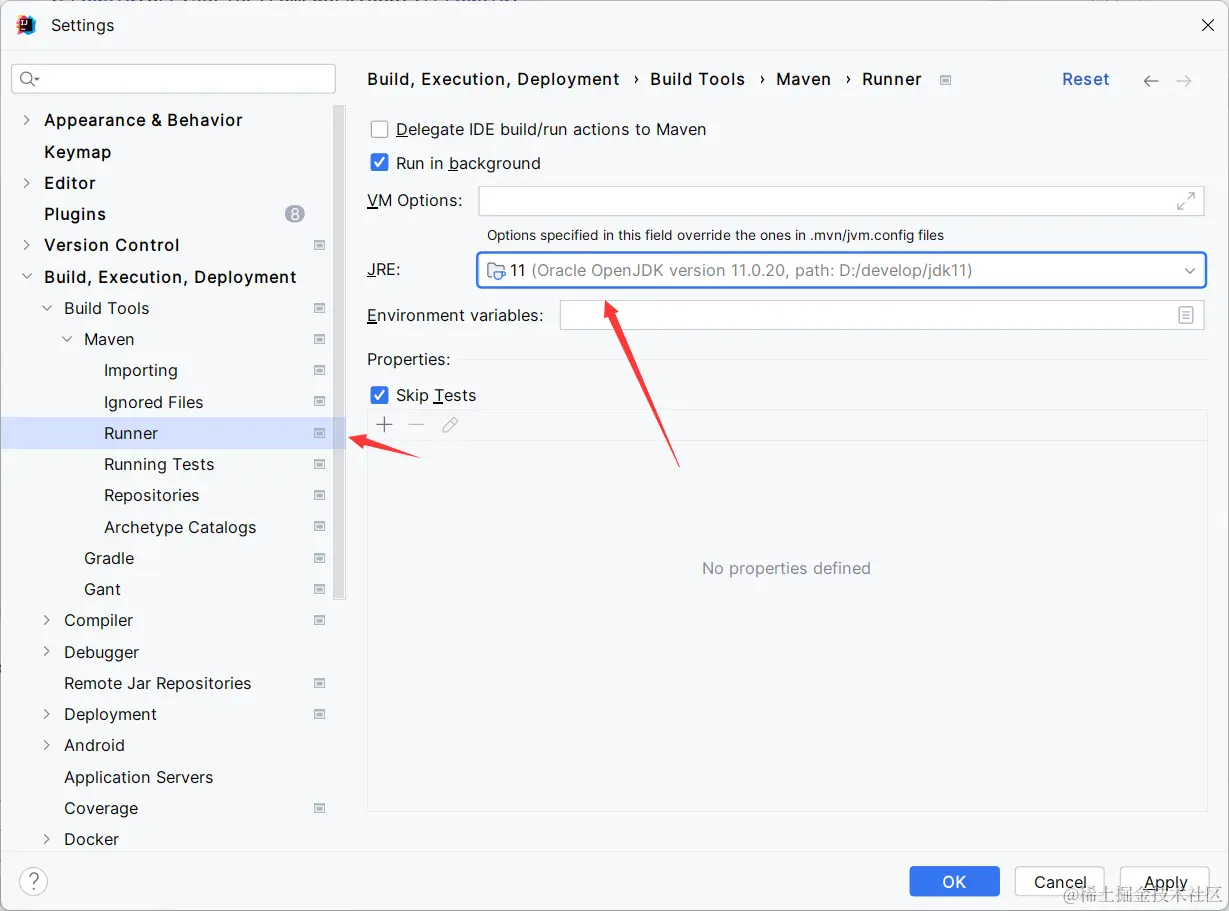The image size is (1229, 911).
Task: Toggle Run in background checkbox
Action: pyautogui.click(x=380, y=163)
